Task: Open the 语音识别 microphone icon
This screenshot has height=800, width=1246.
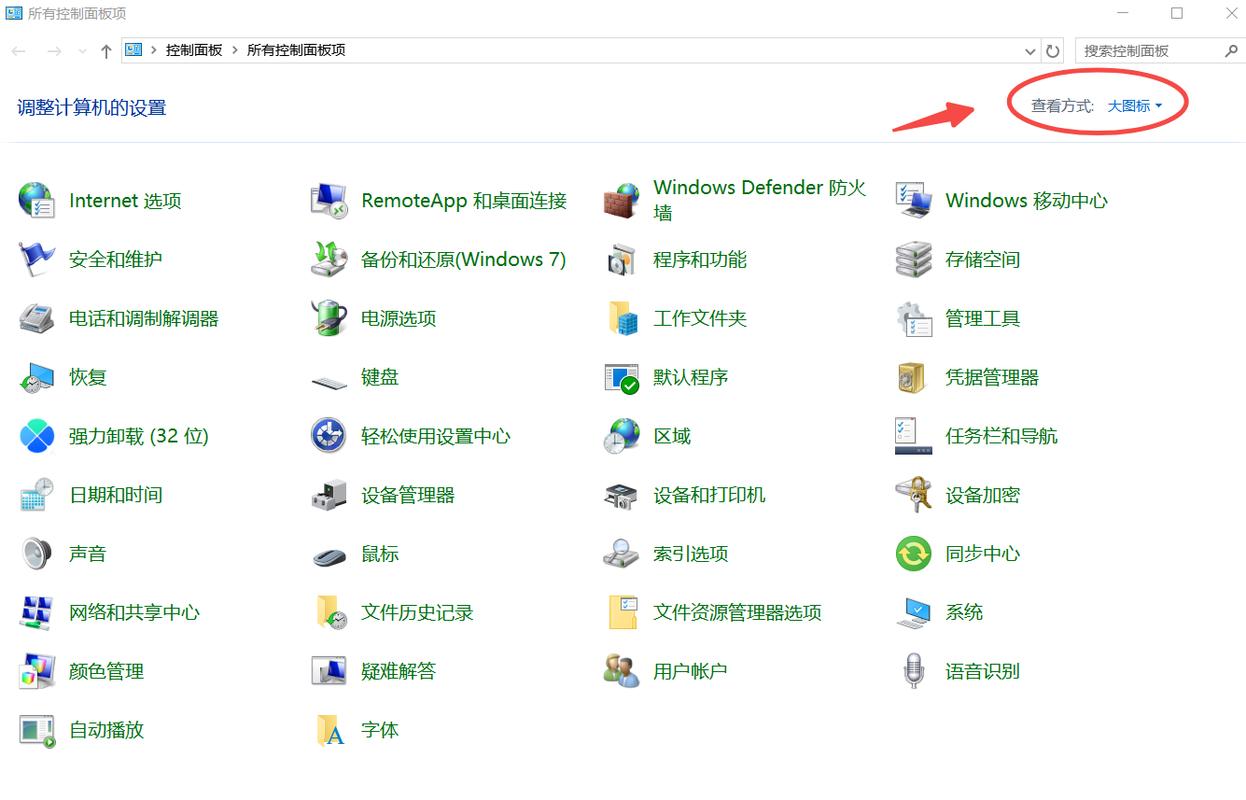Action: coord(913,671)
